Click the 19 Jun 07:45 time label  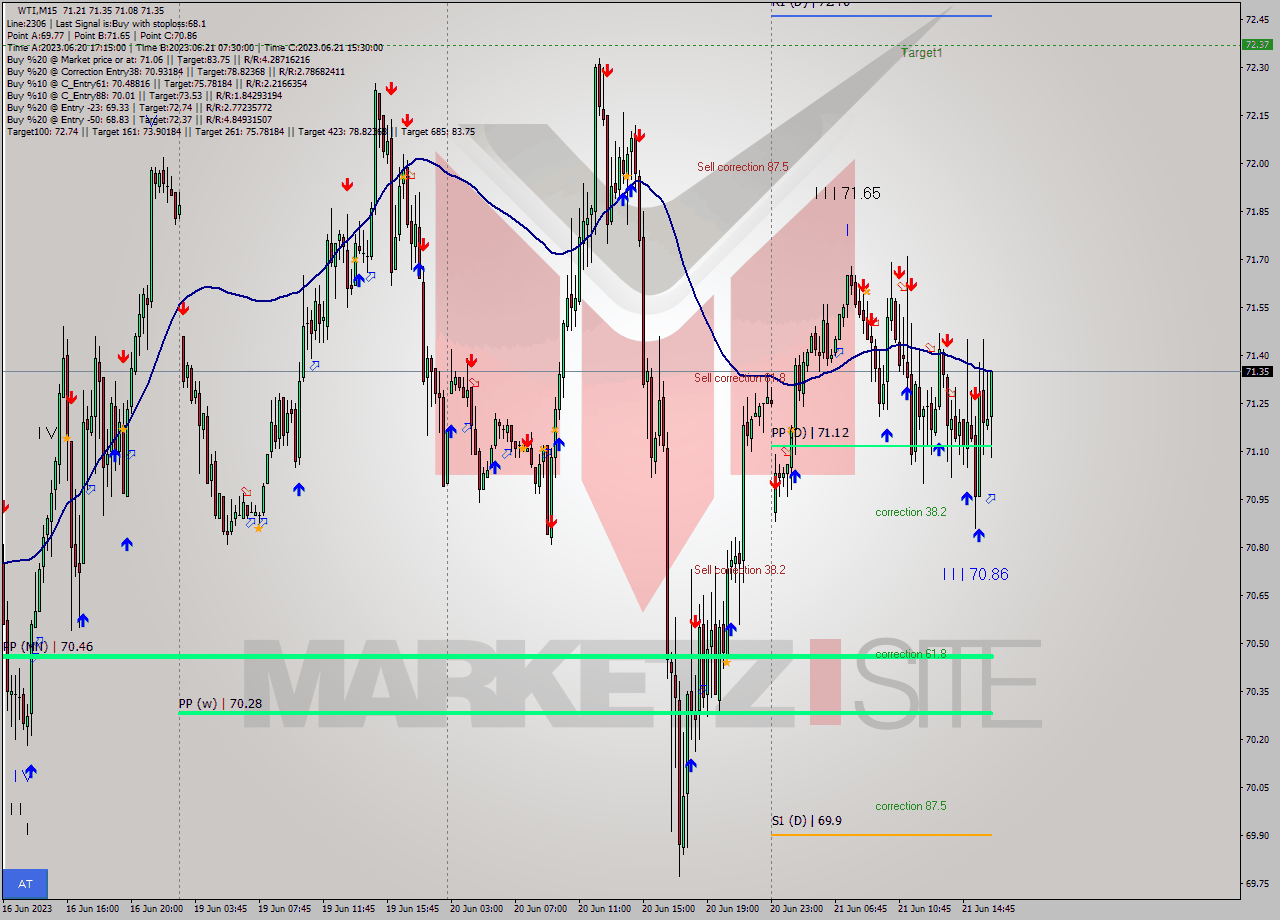point(284,909)
